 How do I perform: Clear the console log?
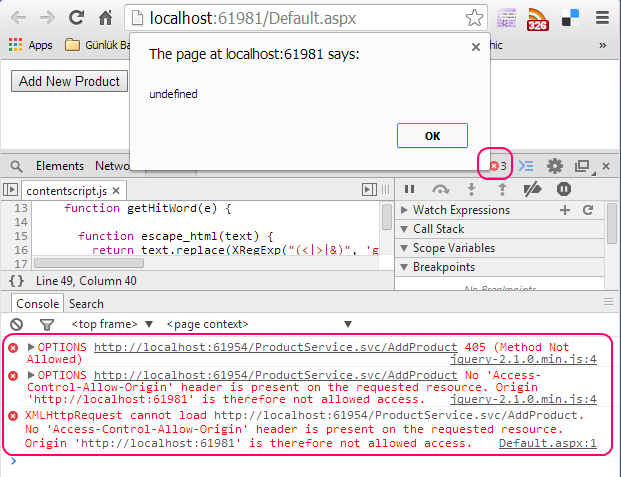point(16,324)
